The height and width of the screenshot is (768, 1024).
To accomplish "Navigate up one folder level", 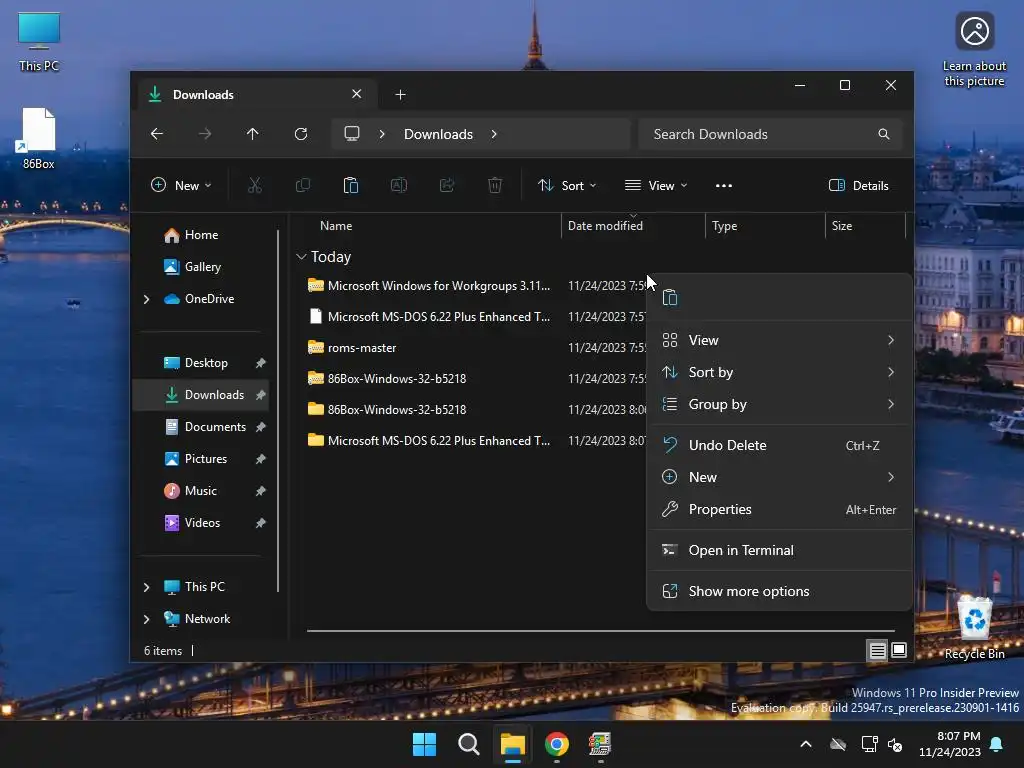I will [253, 134].
